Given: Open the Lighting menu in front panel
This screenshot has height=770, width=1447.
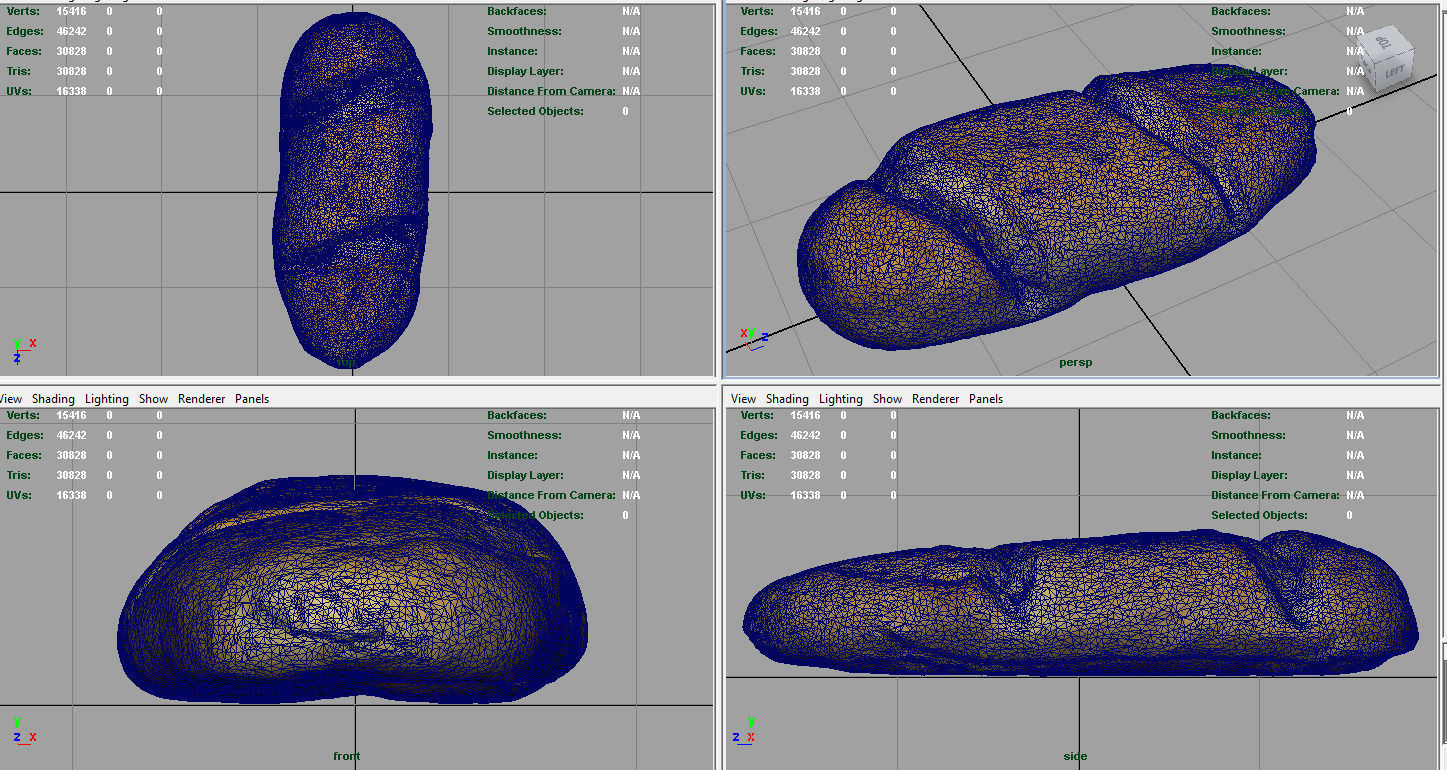Looking at the screenshot, I should [107, 399].
